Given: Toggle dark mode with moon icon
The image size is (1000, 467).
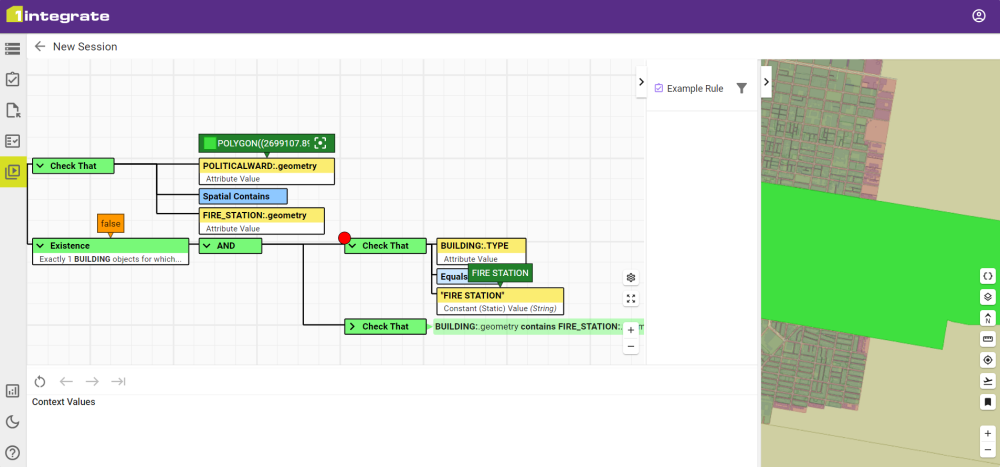Looking at the screenshot, I should (x=13, y=422).
